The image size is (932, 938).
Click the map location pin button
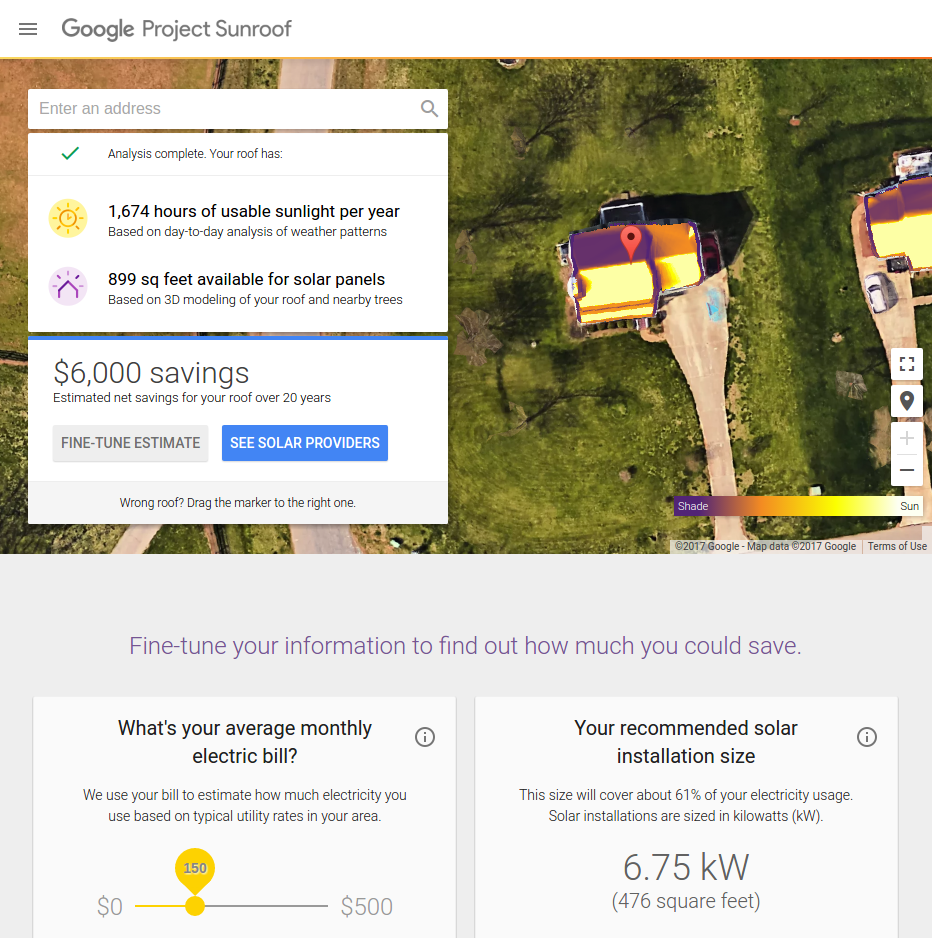[907, 401]
